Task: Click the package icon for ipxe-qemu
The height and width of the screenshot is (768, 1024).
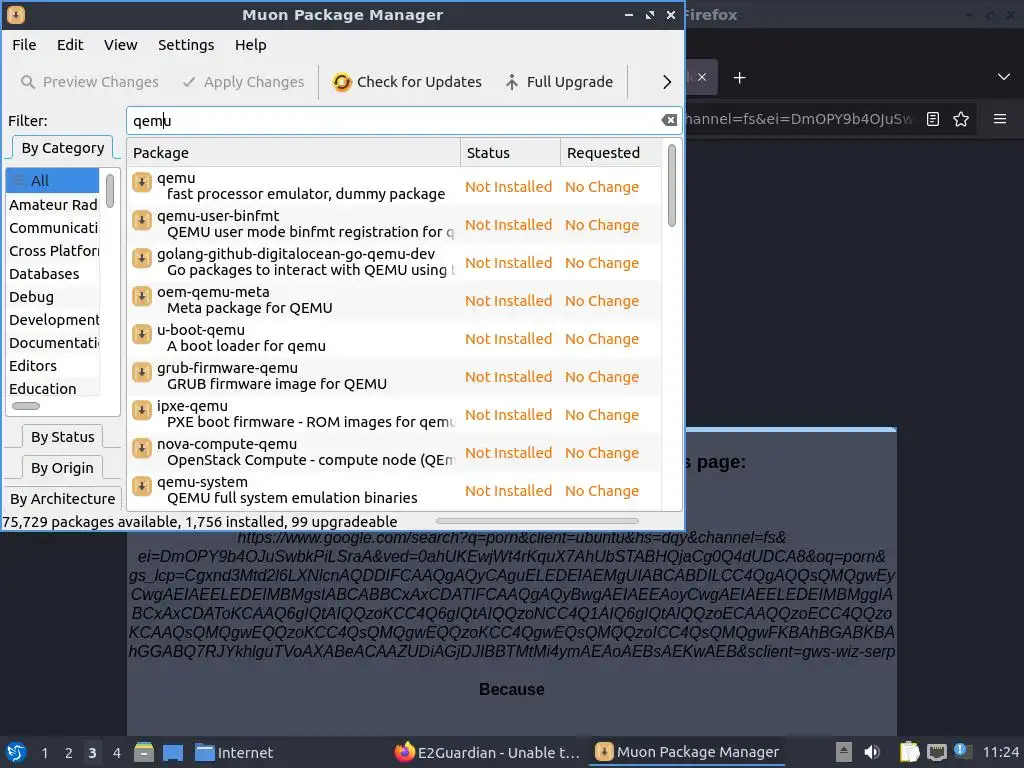Action: 142,410
